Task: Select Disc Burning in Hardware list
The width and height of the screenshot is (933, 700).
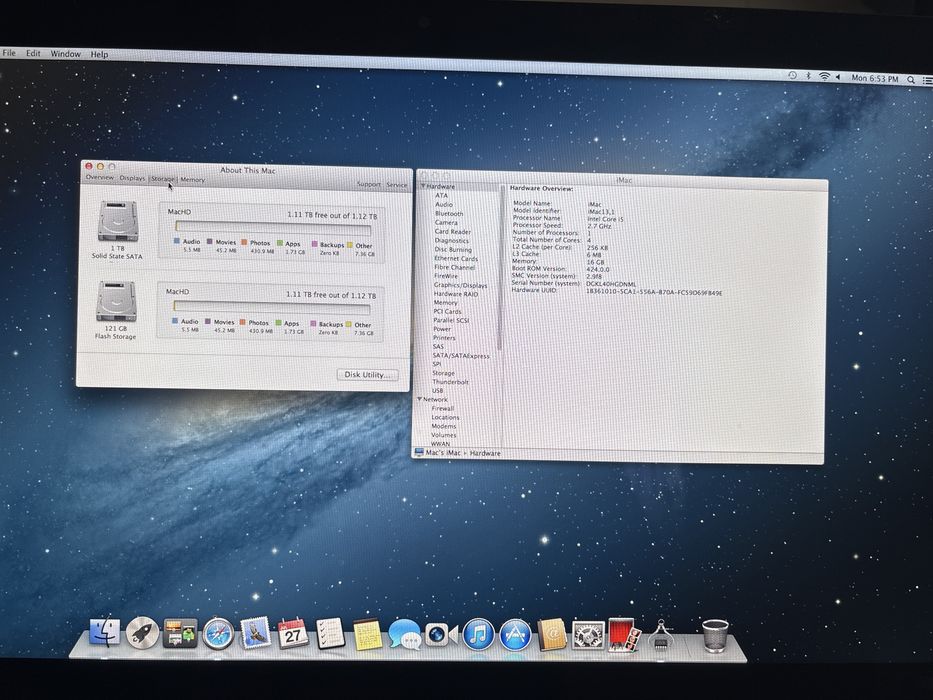Action: [x=453, y=249]
